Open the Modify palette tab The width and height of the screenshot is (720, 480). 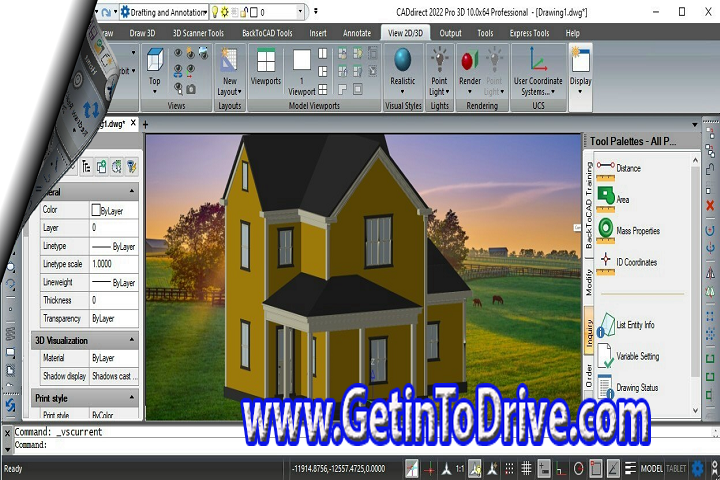pyautogui.click(x=588, y=282)
